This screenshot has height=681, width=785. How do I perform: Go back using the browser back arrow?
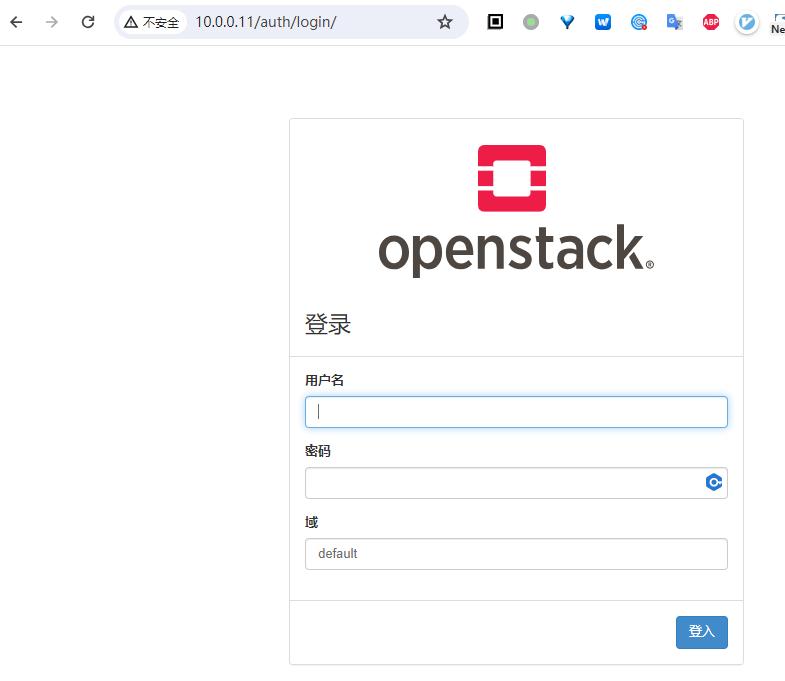16,22
